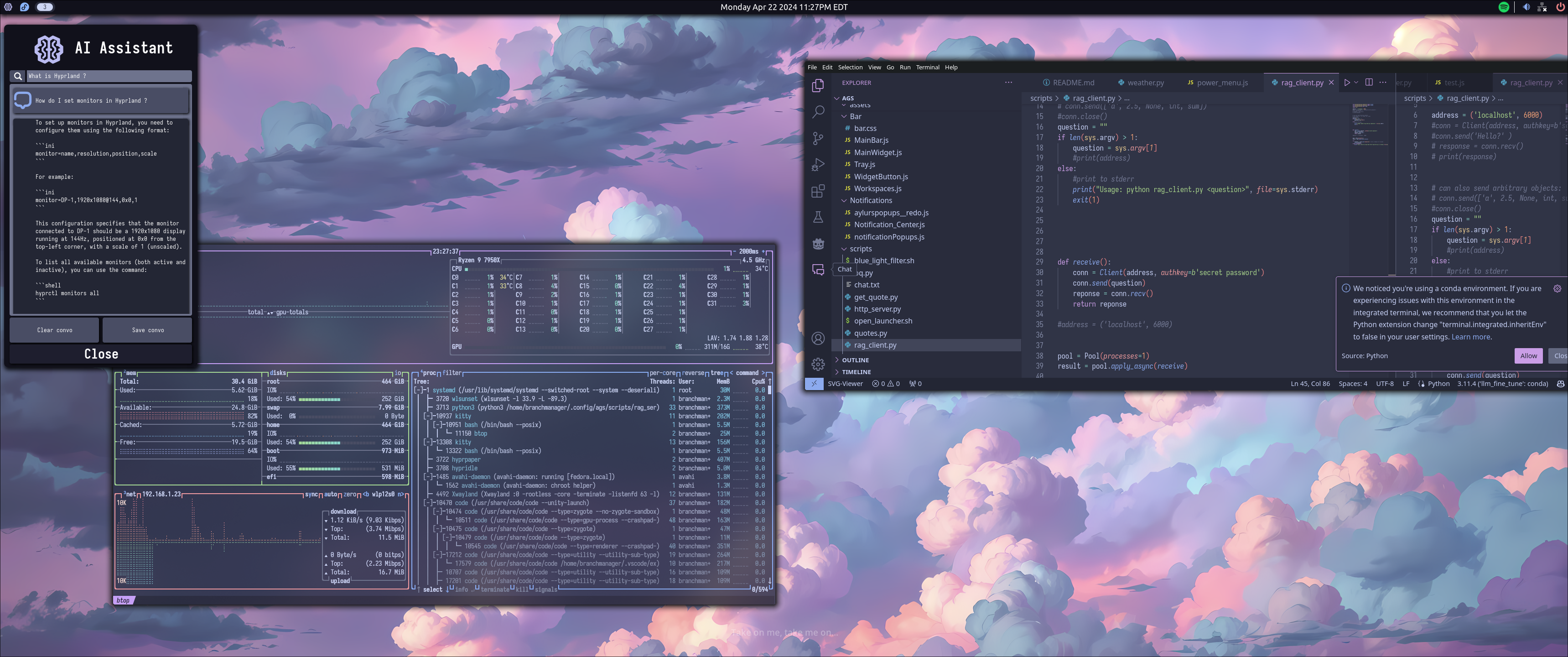Collapse the Bar folder in Explorer
Viewport: 1568px width, 657px height.
click(855, 116)
